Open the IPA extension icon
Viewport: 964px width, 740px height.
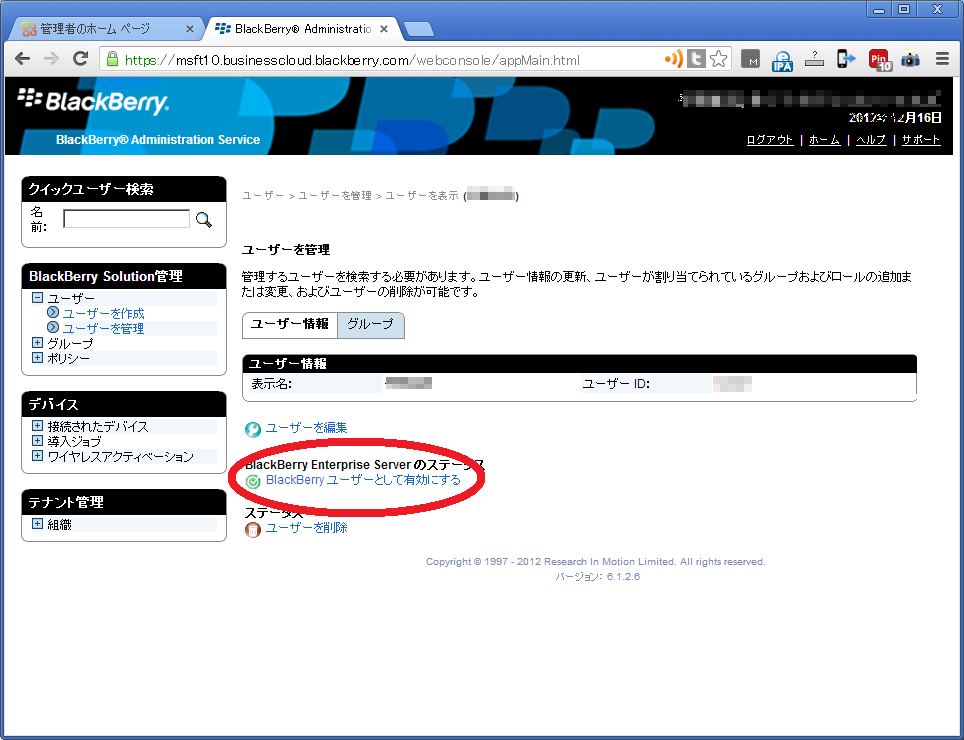[782, 60]
